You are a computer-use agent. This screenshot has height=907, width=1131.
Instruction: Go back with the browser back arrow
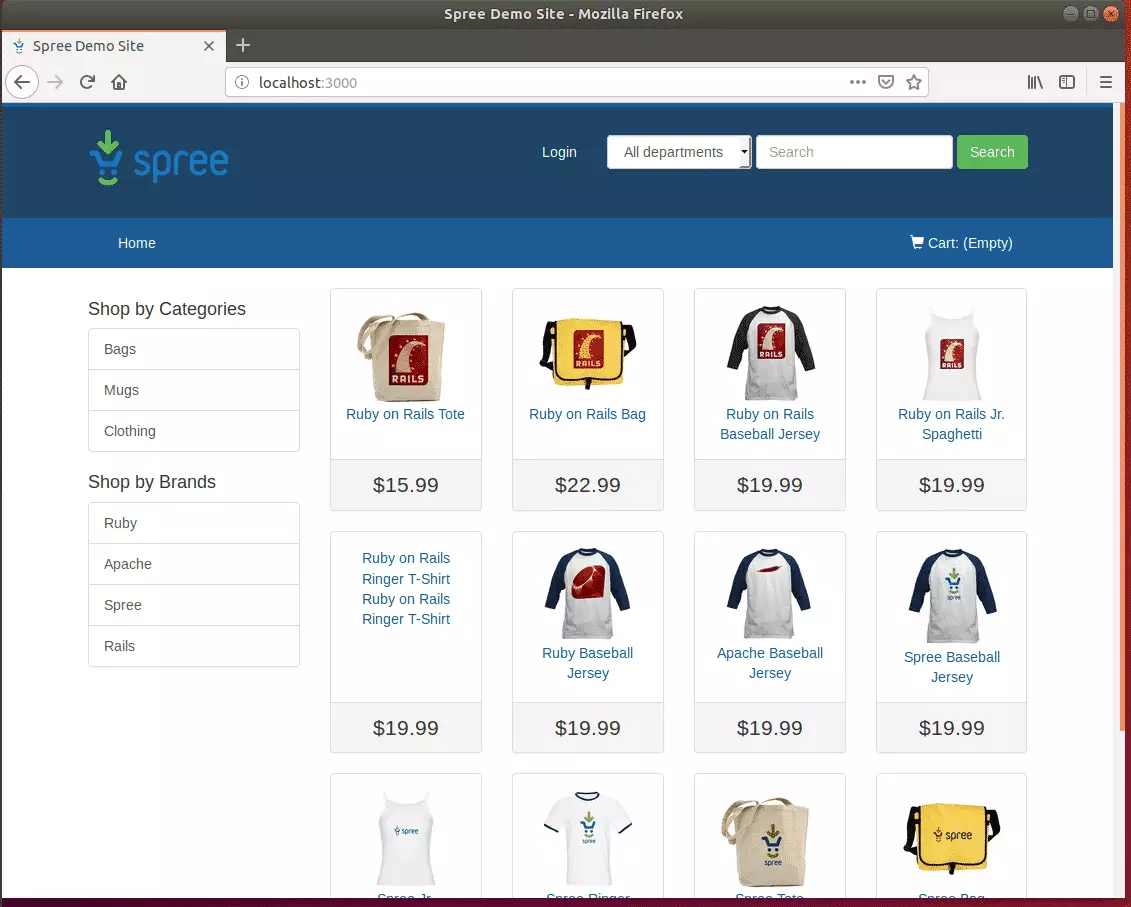click(x=22, y=82)
